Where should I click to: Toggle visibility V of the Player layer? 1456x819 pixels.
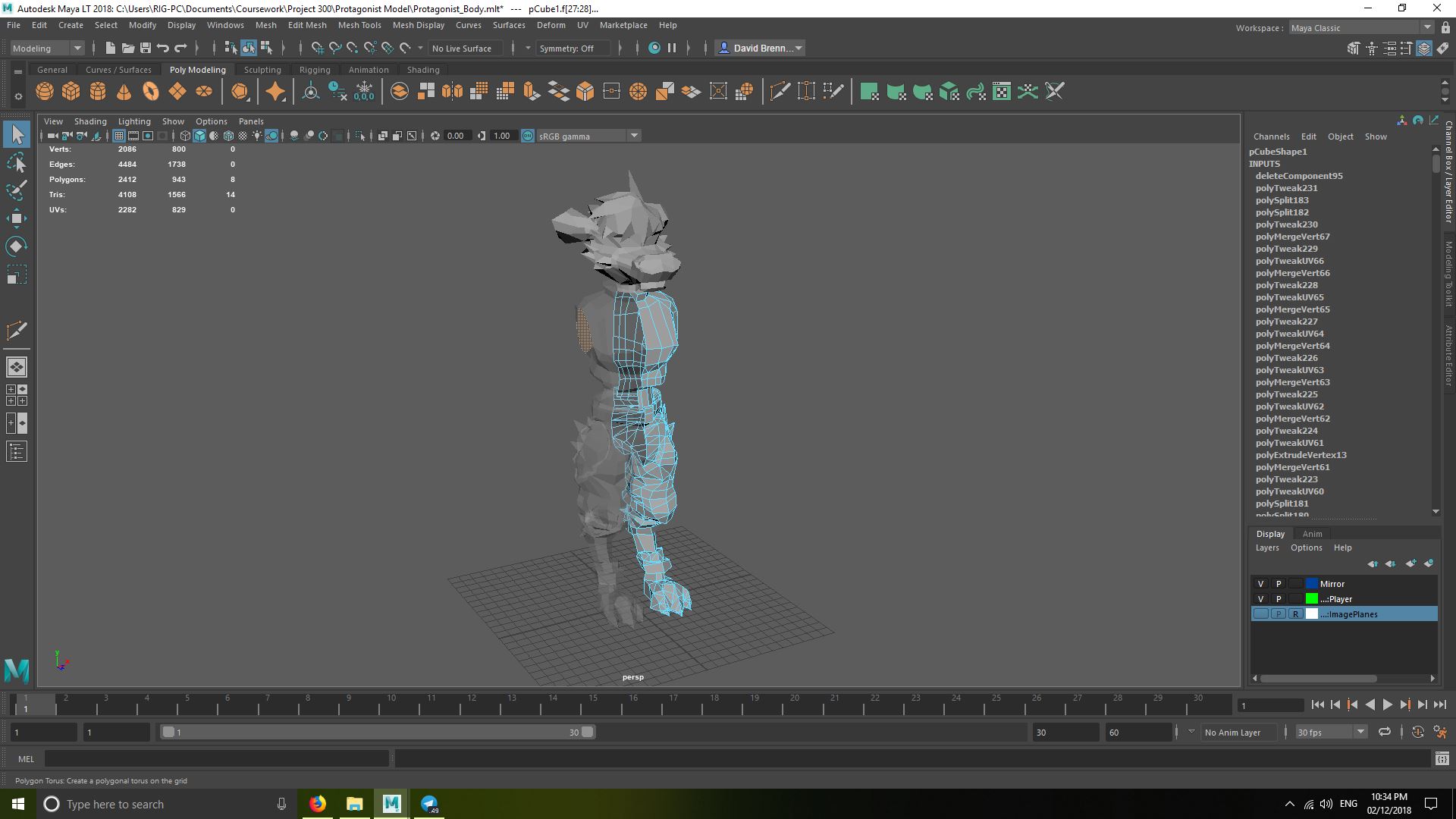1260,599
